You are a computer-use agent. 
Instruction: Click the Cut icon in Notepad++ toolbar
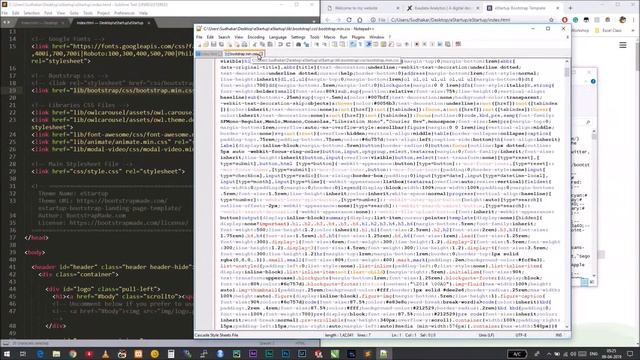255,44
